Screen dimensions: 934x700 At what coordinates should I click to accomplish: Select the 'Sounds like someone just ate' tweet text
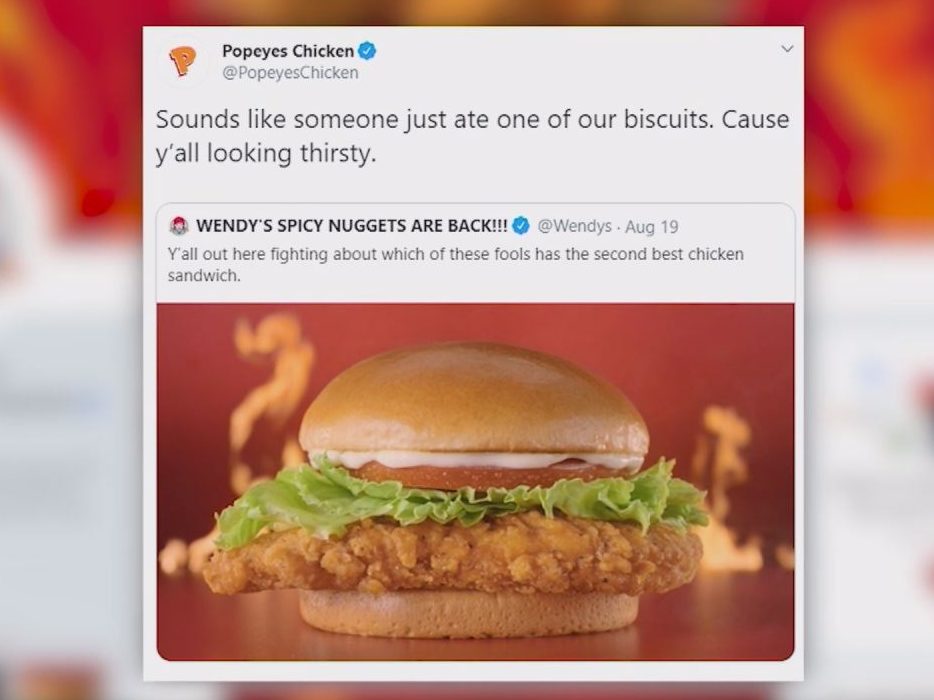pyautogui.click(x=472, y=136)
